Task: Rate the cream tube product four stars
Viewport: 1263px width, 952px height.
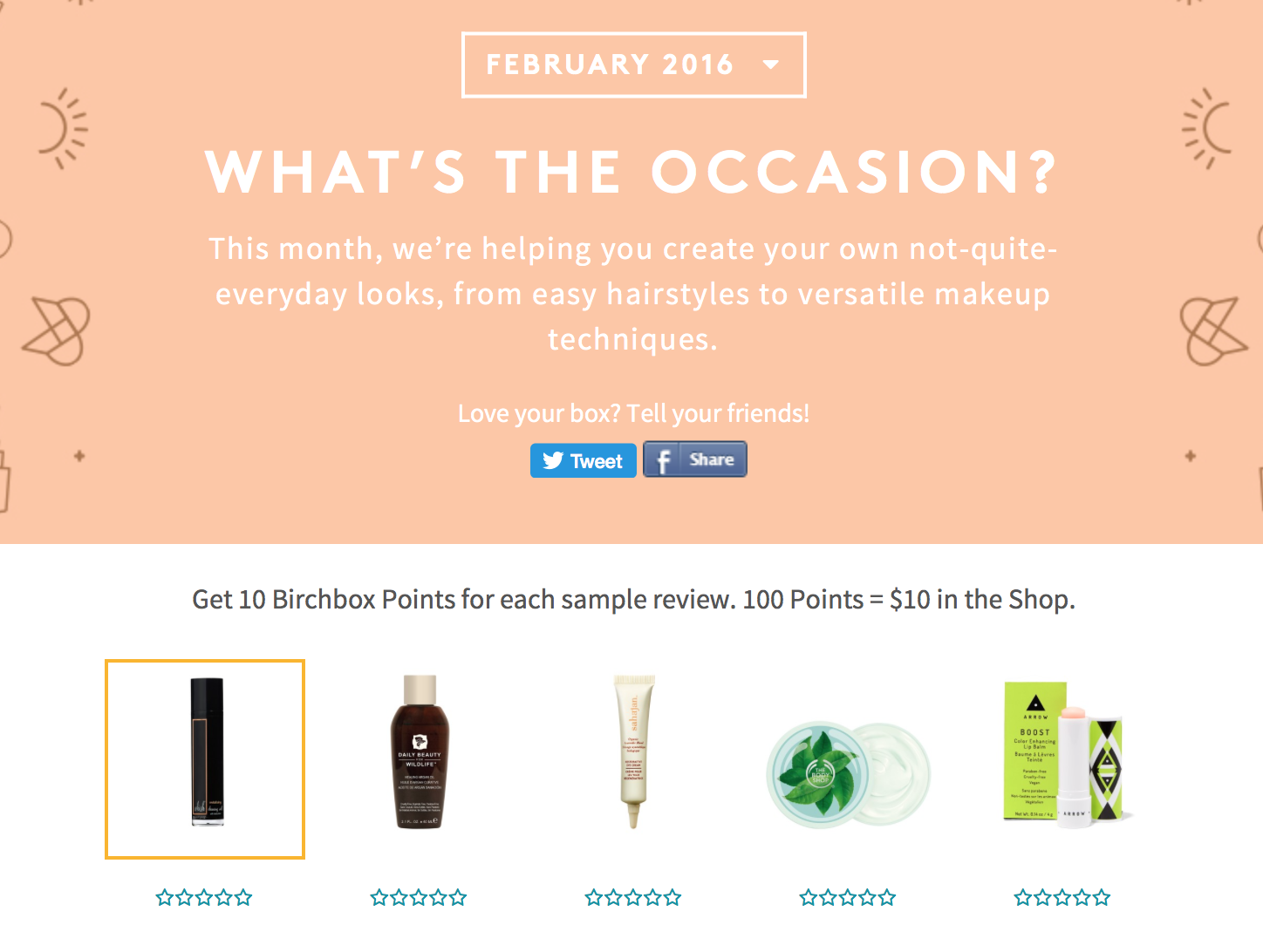Action: [x=653, y=898]
